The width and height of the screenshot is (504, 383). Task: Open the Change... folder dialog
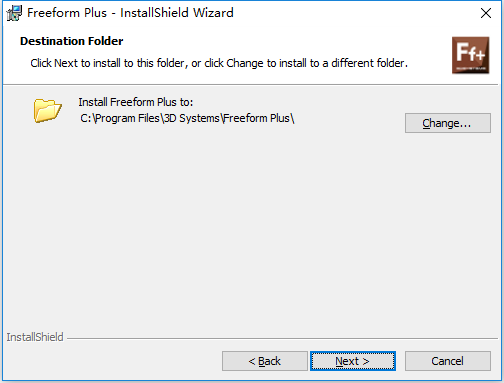pyautogui.click(x=448, y=123)
